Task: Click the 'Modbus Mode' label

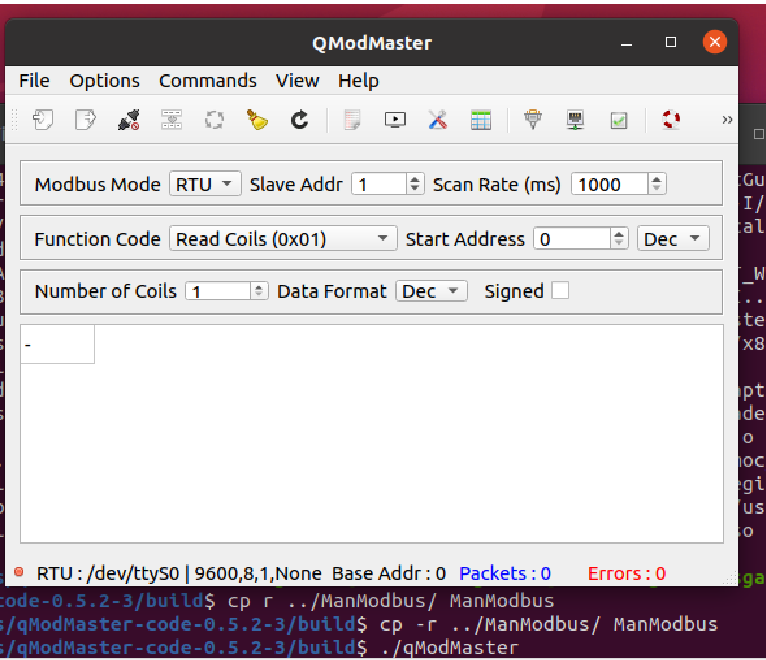Action: click(x=97, y=184)
